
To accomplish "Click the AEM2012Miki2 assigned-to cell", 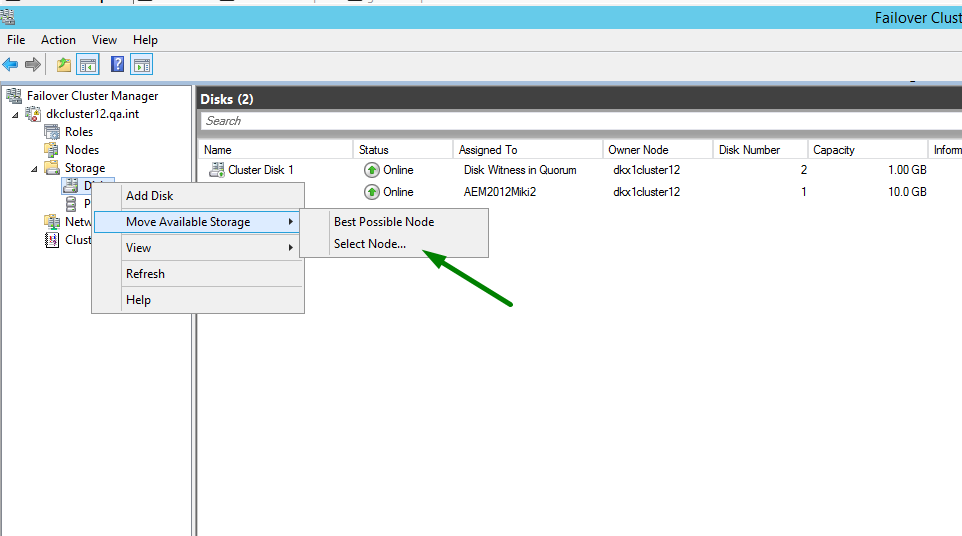I will (500, 192).
